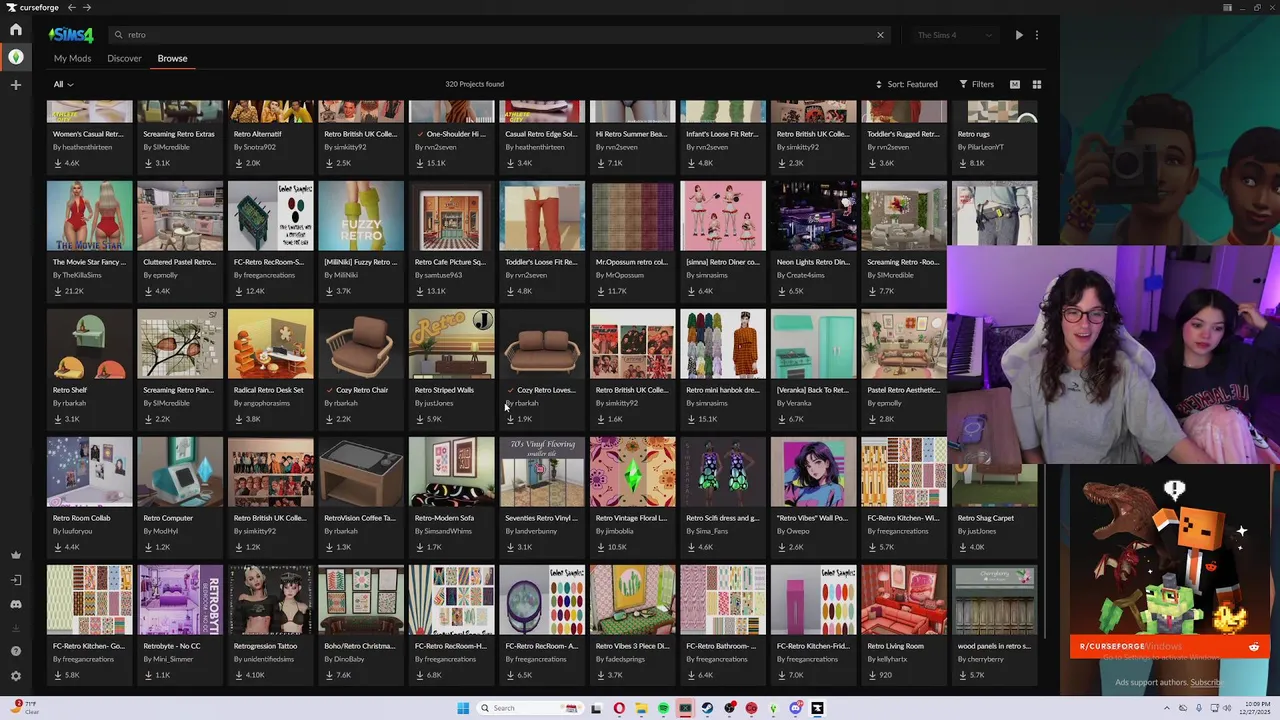Open "Retro Vibes" Wall Po thumbnail
1280x720 pixels.
tap(813, 471)
